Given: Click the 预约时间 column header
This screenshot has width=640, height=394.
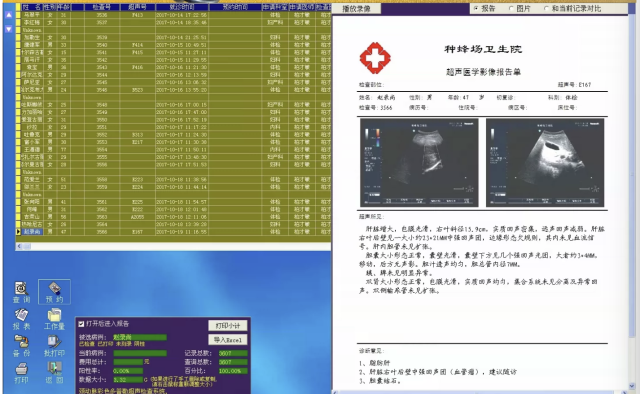Looking at the screenshot, I should (x=235, y=7).
